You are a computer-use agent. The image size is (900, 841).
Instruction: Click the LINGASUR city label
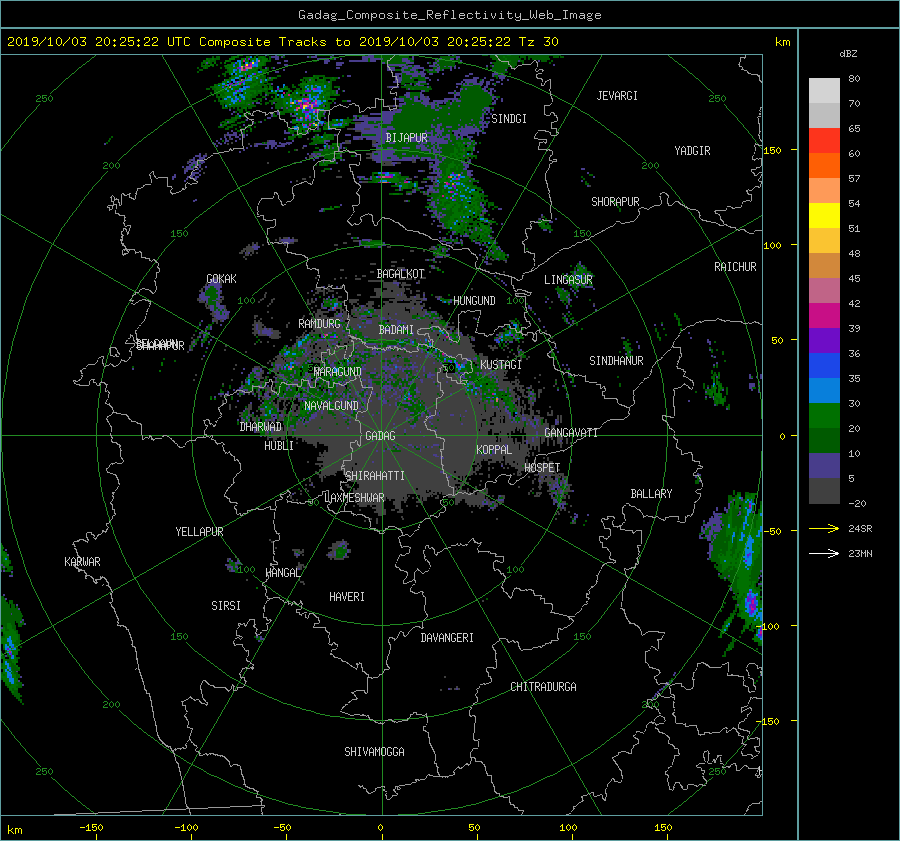click(568, 280)
